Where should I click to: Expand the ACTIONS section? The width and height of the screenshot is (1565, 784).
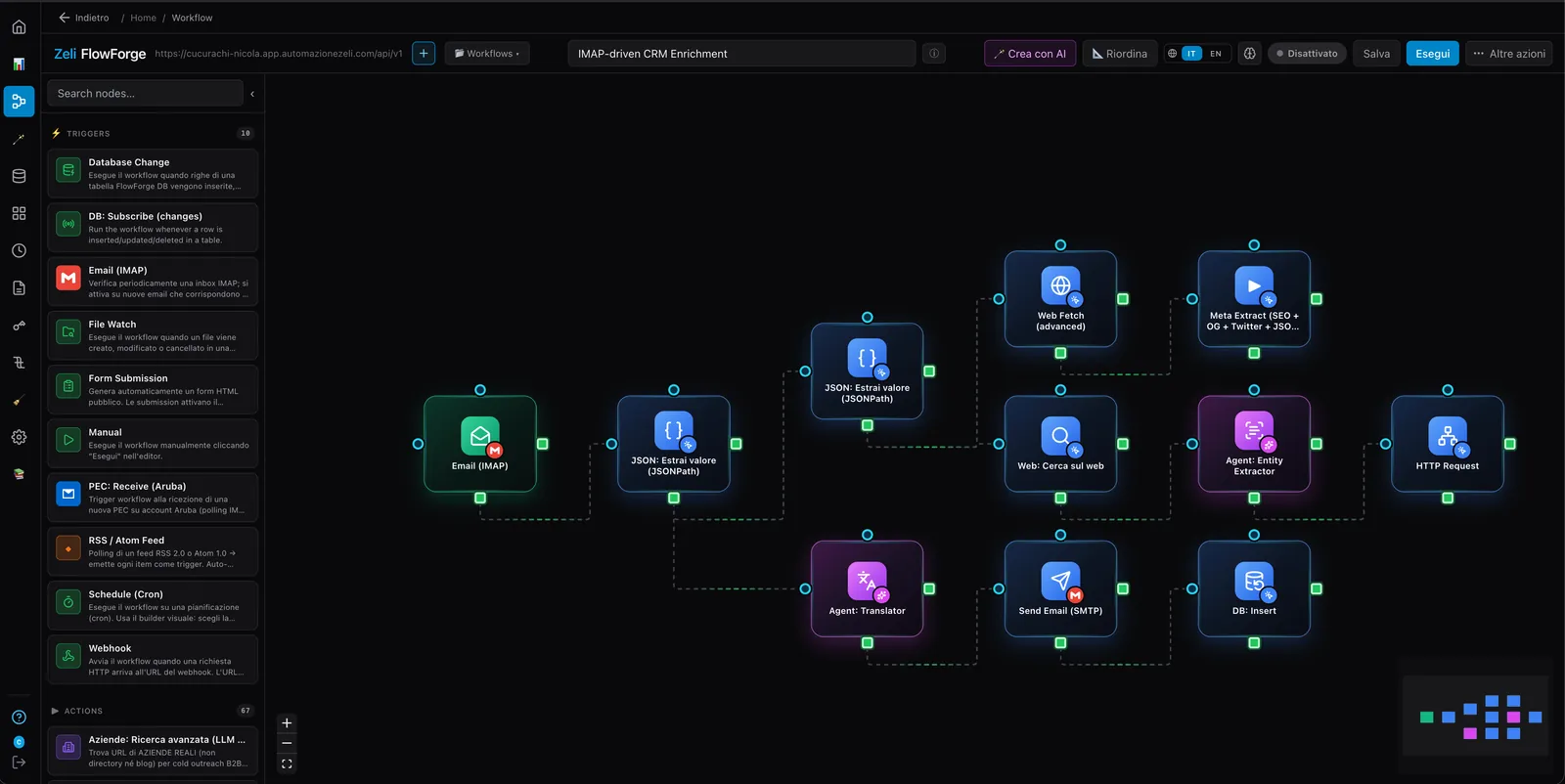(x=152, y=711)
